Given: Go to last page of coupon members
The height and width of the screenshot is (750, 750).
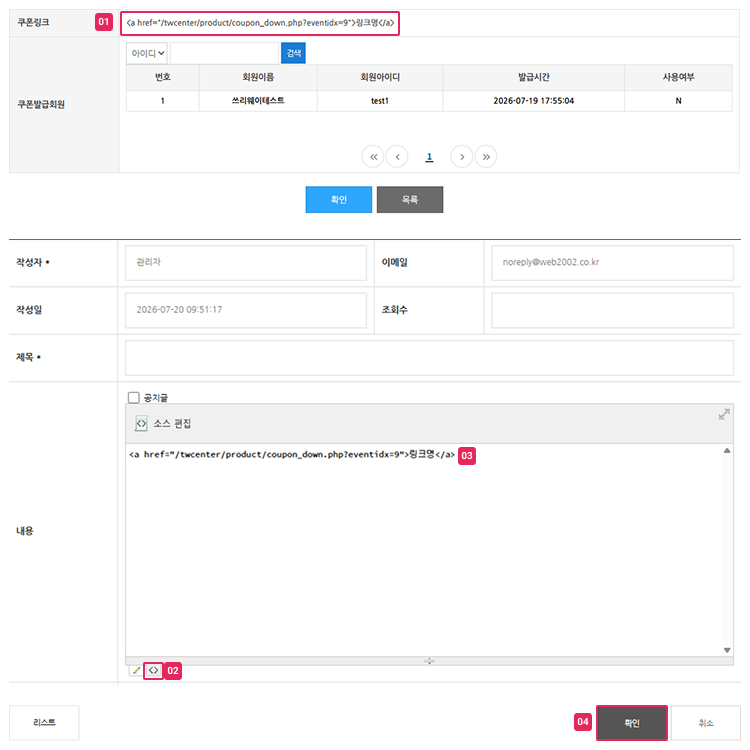Looking at the screenshot, I should coord(486,157).
